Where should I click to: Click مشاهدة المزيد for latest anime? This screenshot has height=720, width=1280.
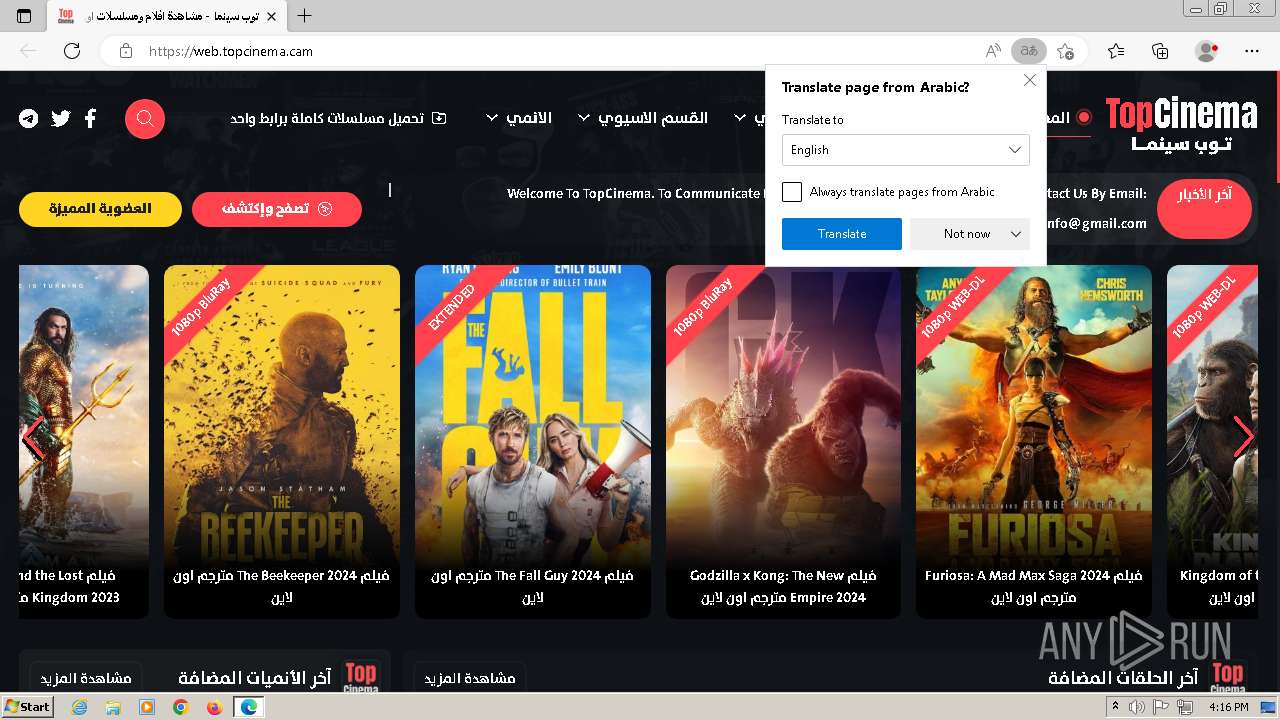pyautogui.click(x=86, y=678)
